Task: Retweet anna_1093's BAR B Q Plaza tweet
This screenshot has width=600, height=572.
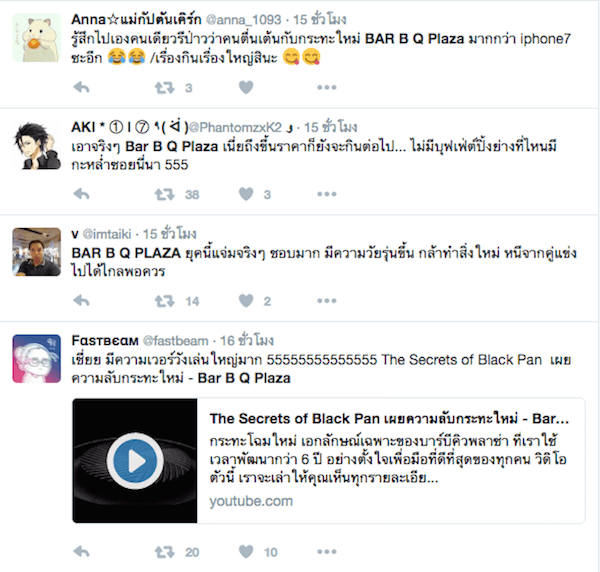Action: pyautogui.click(x=165, y=88)
